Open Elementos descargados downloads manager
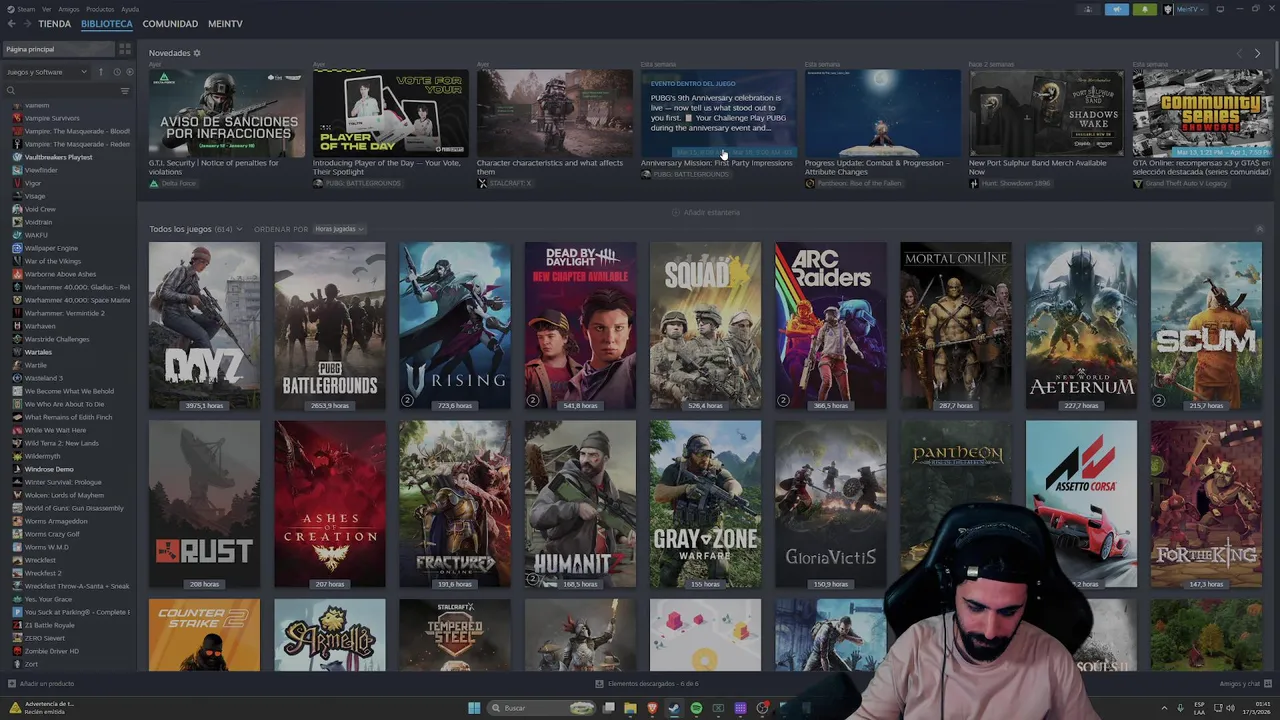 (x=647, y=684)
